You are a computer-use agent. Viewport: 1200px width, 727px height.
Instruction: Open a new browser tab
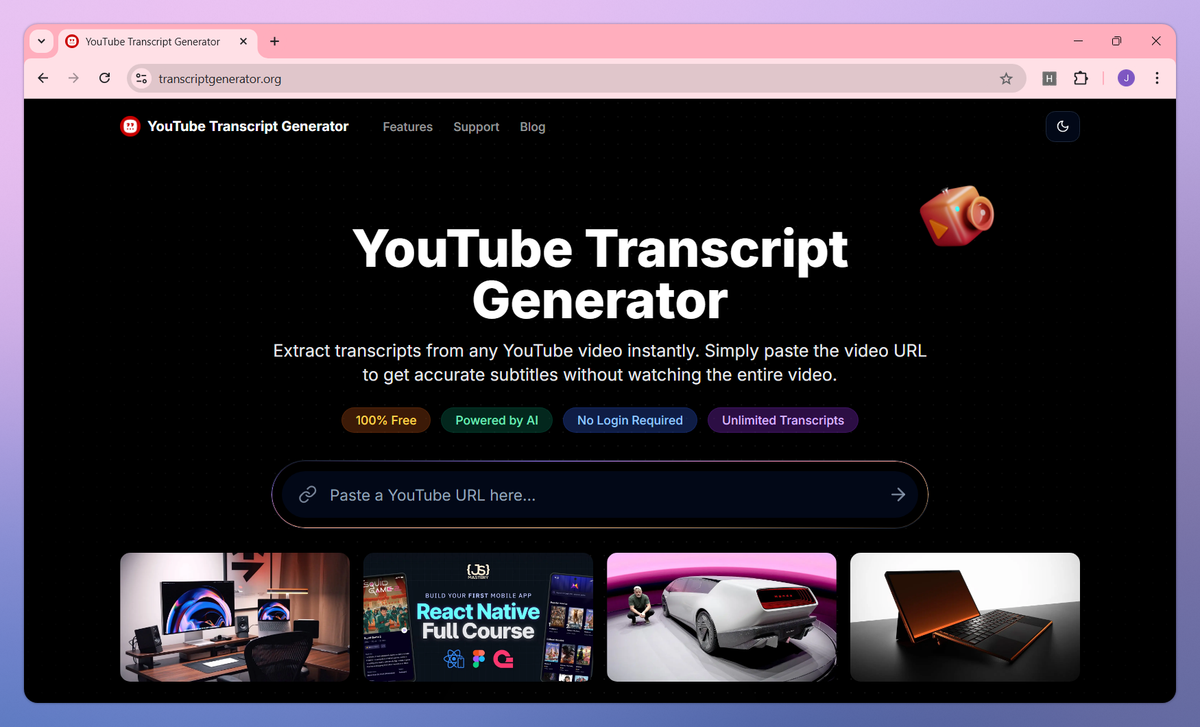tap(274, 41)
